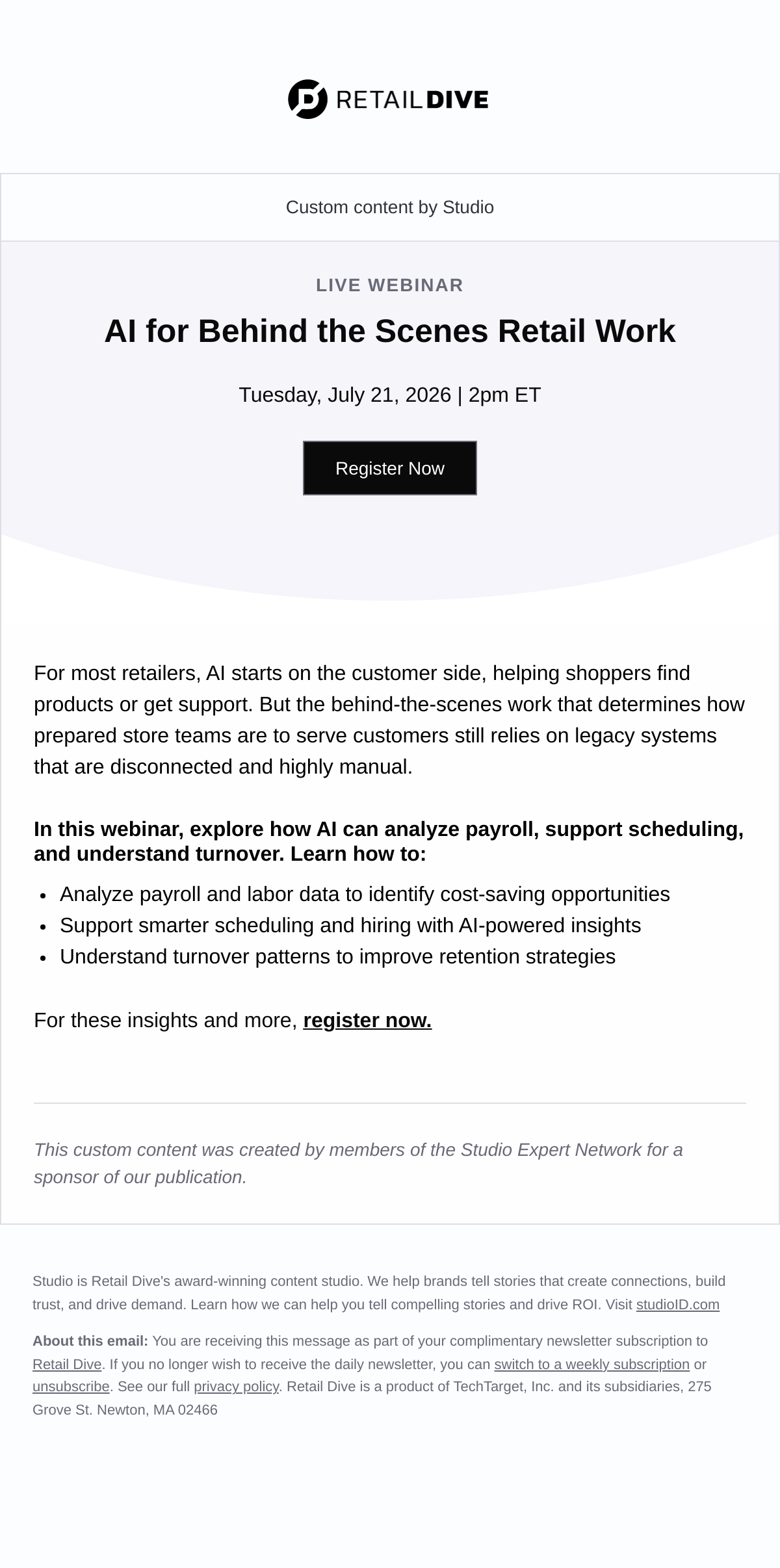780x1568 pixels.
Task: Click the black Register Now button
Action: click(390, 468)
